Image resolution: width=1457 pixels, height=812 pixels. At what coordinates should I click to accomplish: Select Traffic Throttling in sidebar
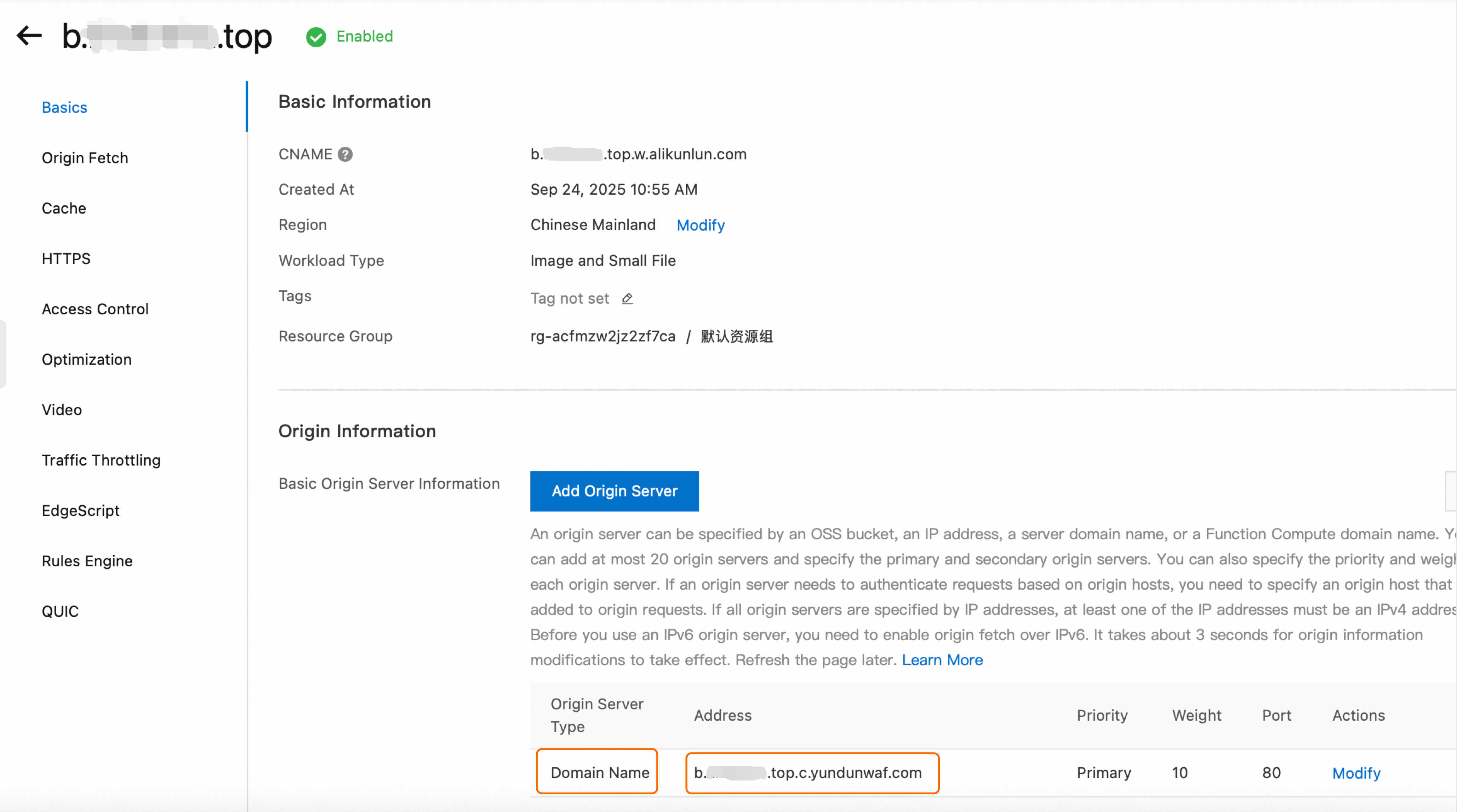[x=101, y=460]
